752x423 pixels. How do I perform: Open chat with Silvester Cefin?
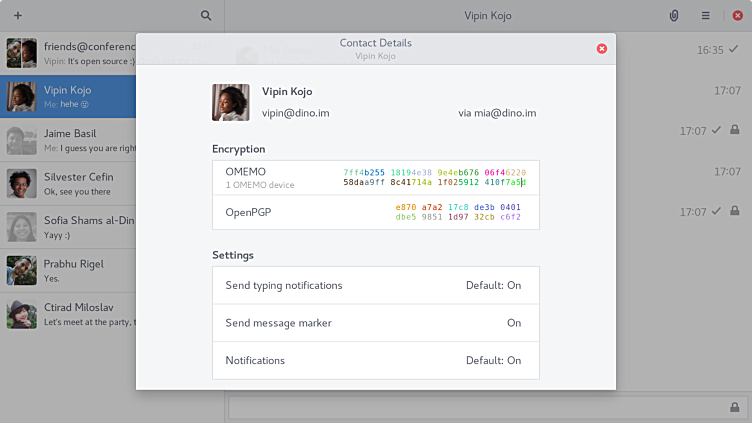coord(68,184)
